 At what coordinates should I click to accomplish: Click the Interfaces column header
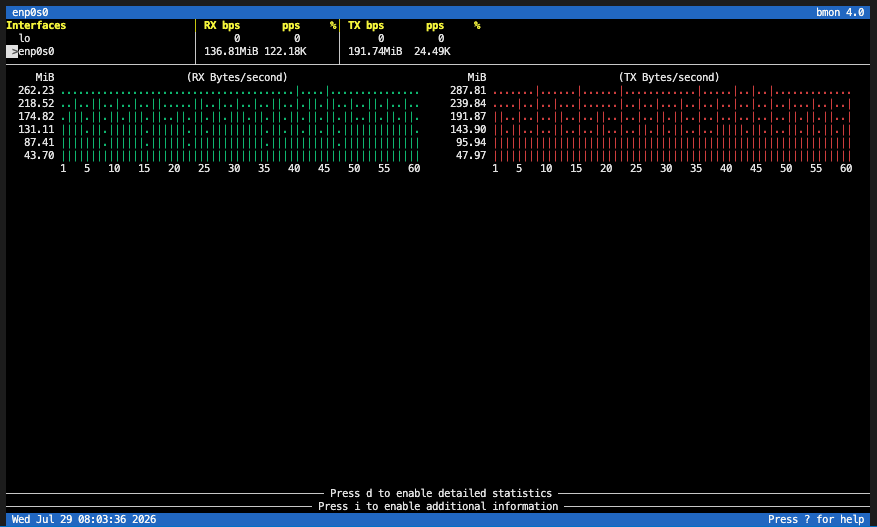(36, 25)
